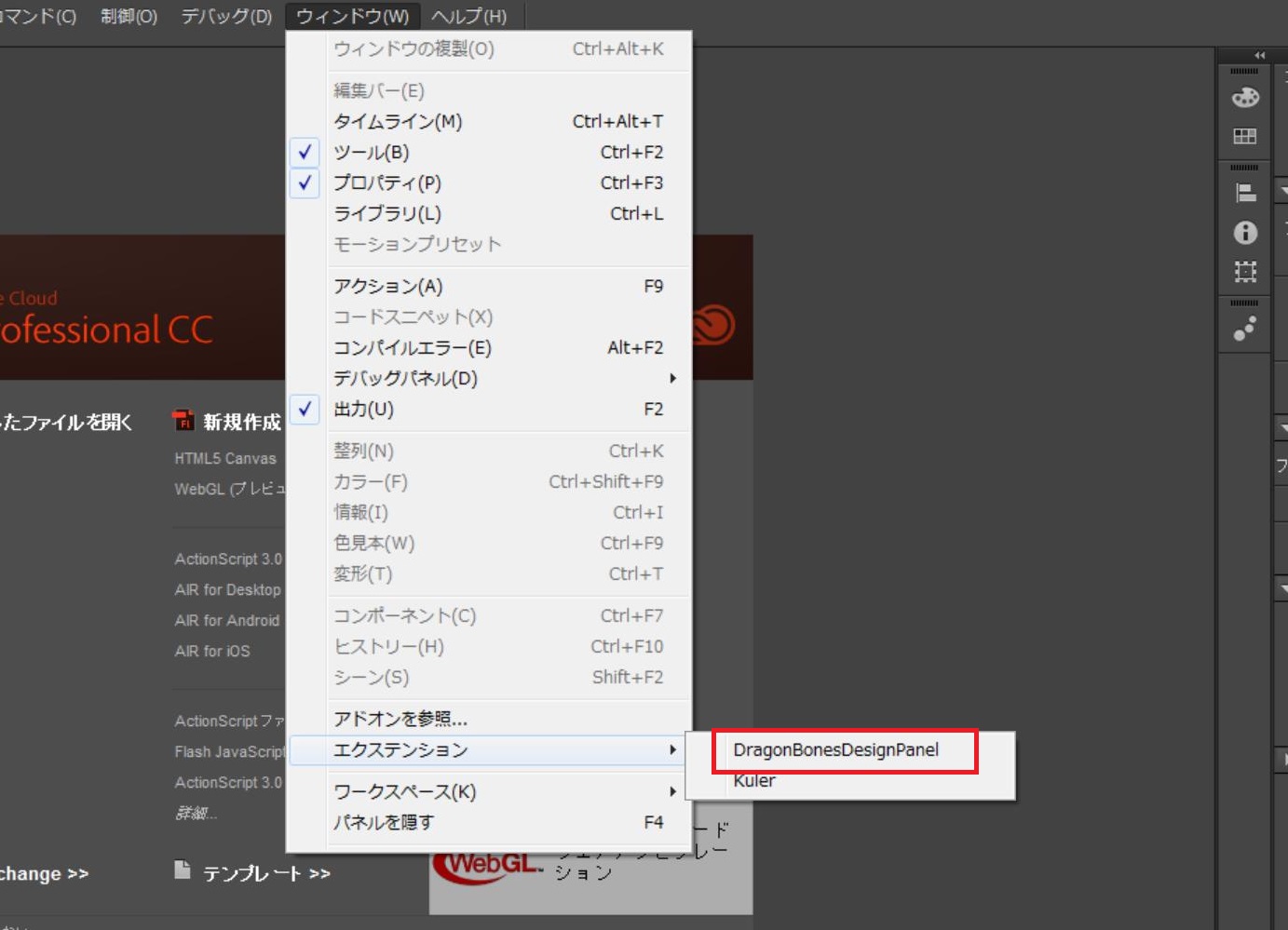Click the Flash JavaScript file link

pyautogui.click(x=229, y=751)
